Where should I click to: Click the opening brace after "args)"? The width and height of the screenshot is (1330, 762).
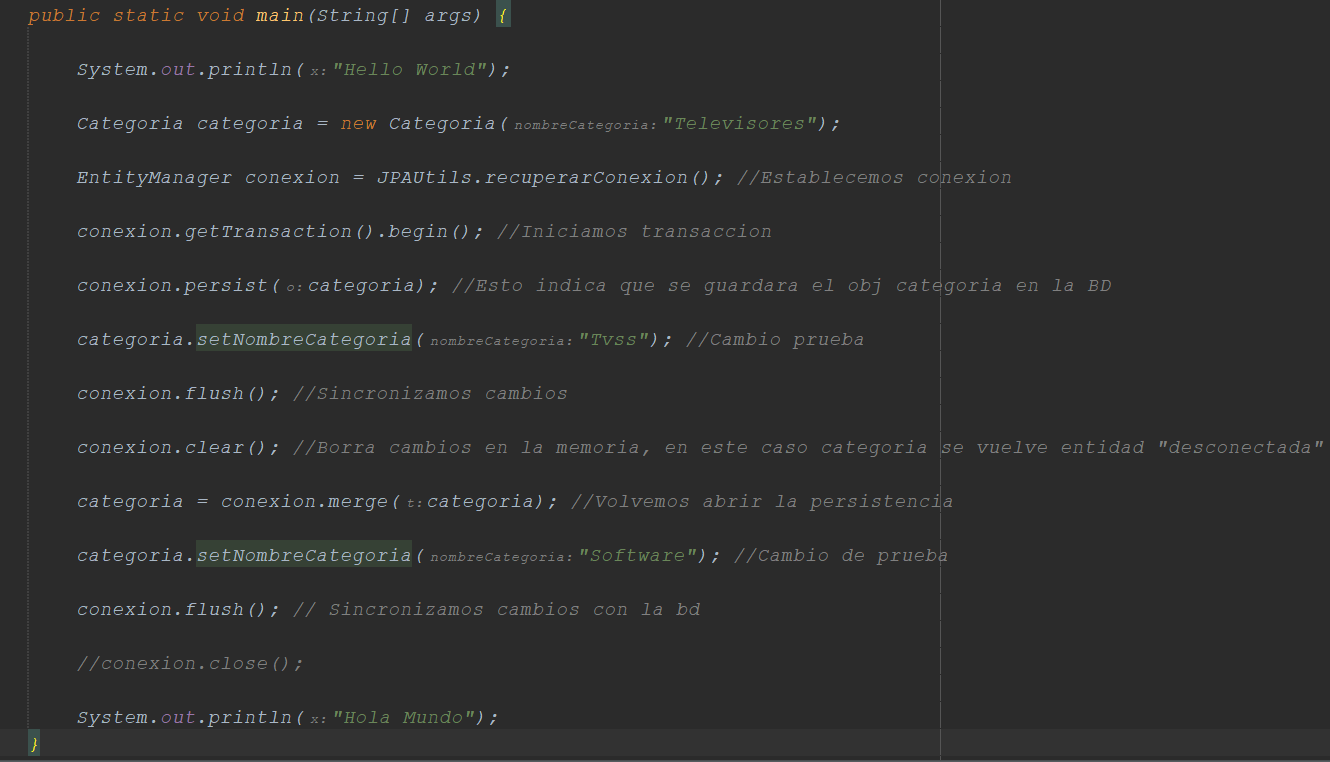pyautogui.click(x=503, y=16)
